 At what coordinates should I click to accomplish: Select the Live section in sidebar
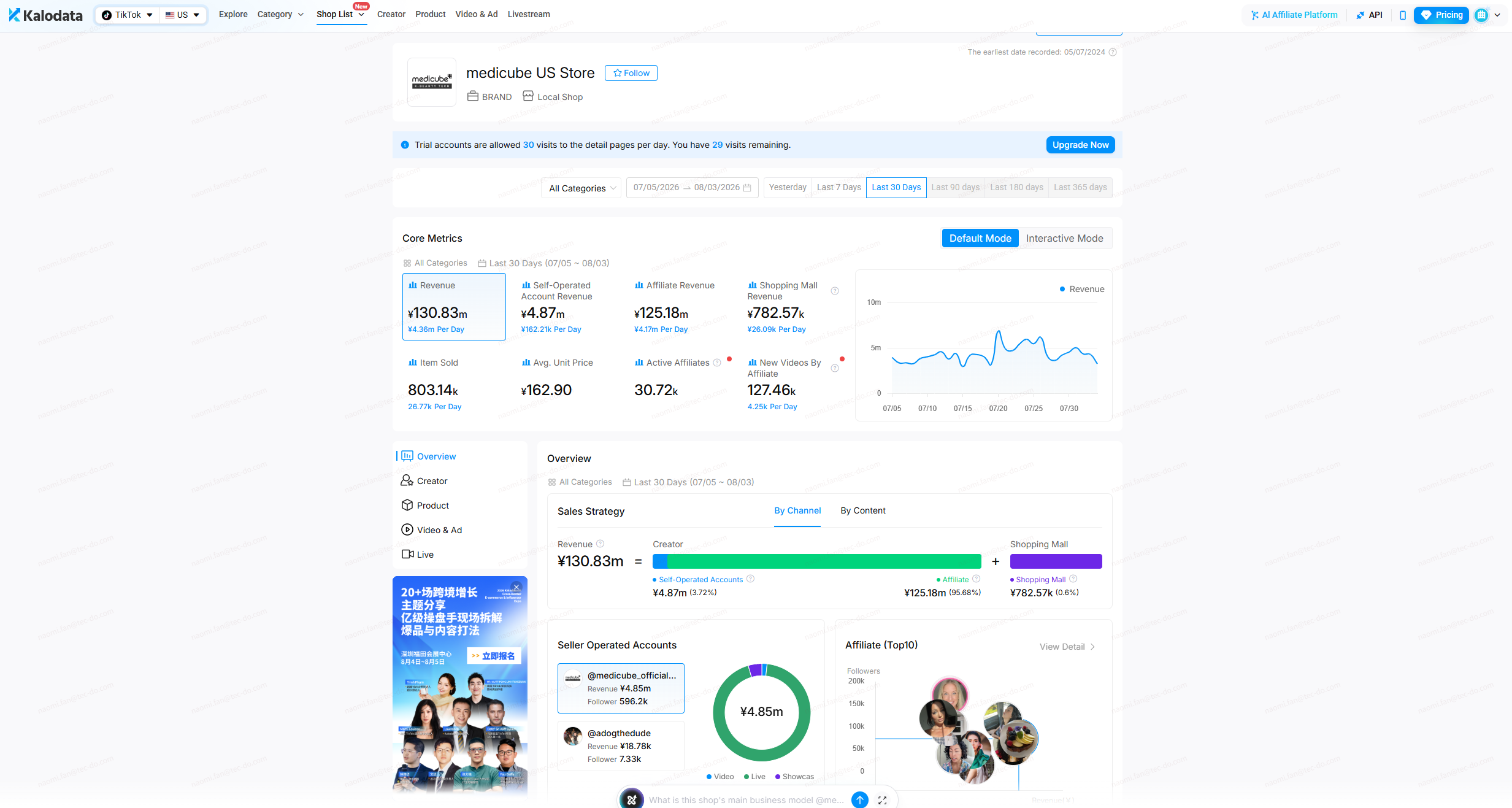[x=417, y=555]
